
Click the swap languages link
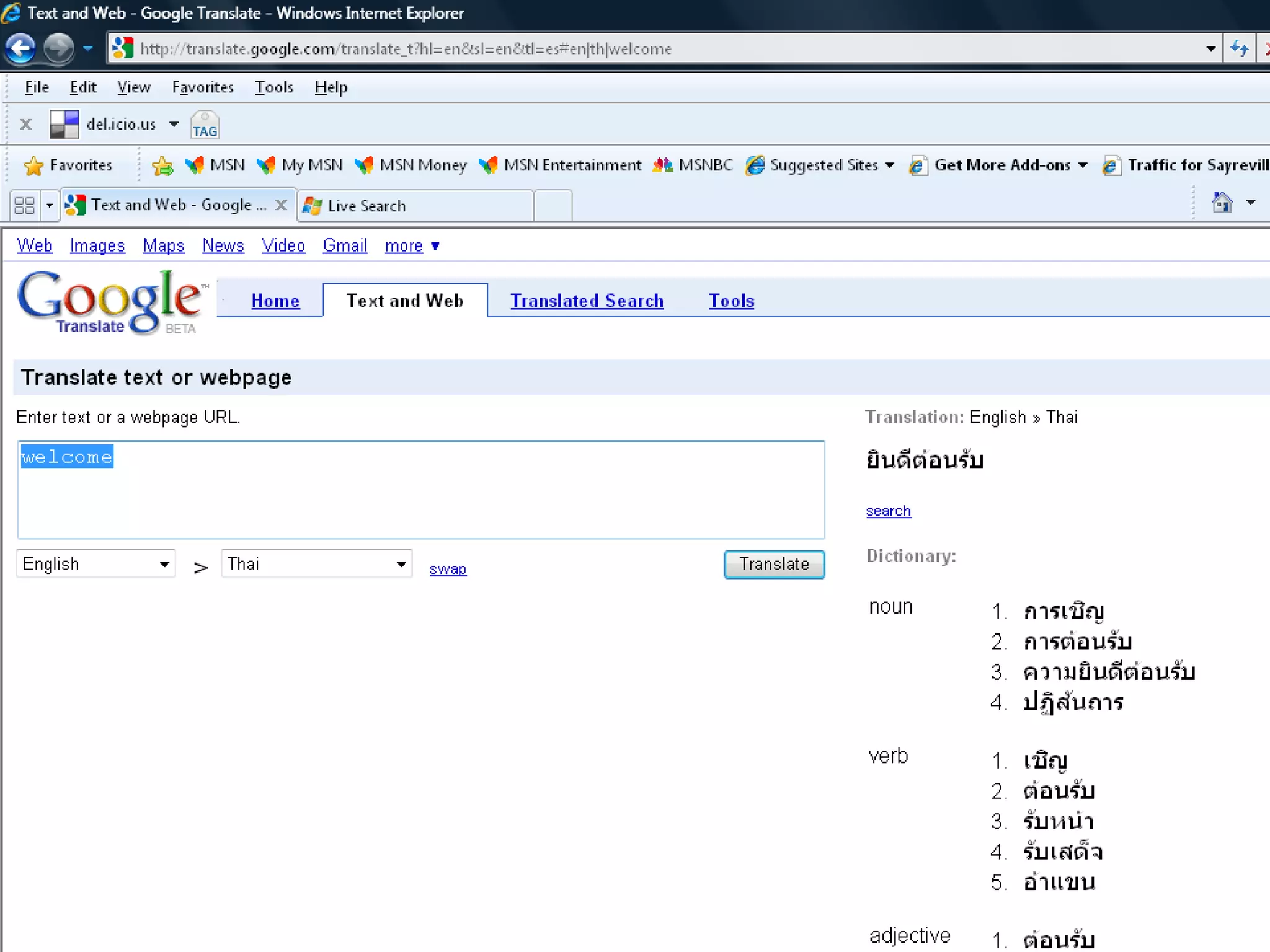pos(447,568)
